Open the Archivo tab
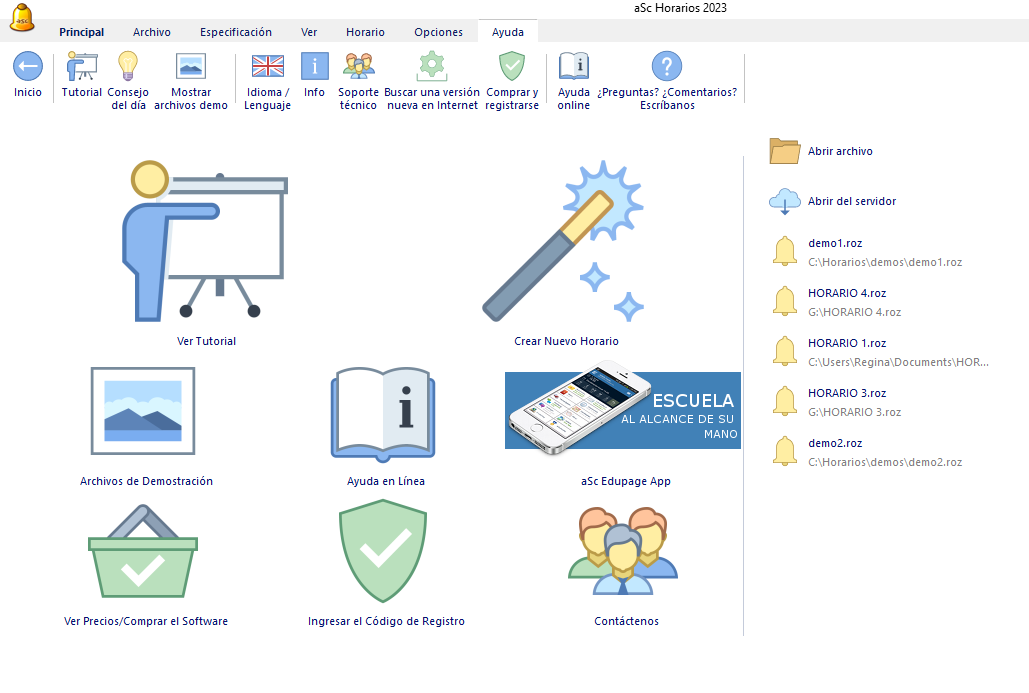The image size is (1029, 693). [x=152, y=32]
